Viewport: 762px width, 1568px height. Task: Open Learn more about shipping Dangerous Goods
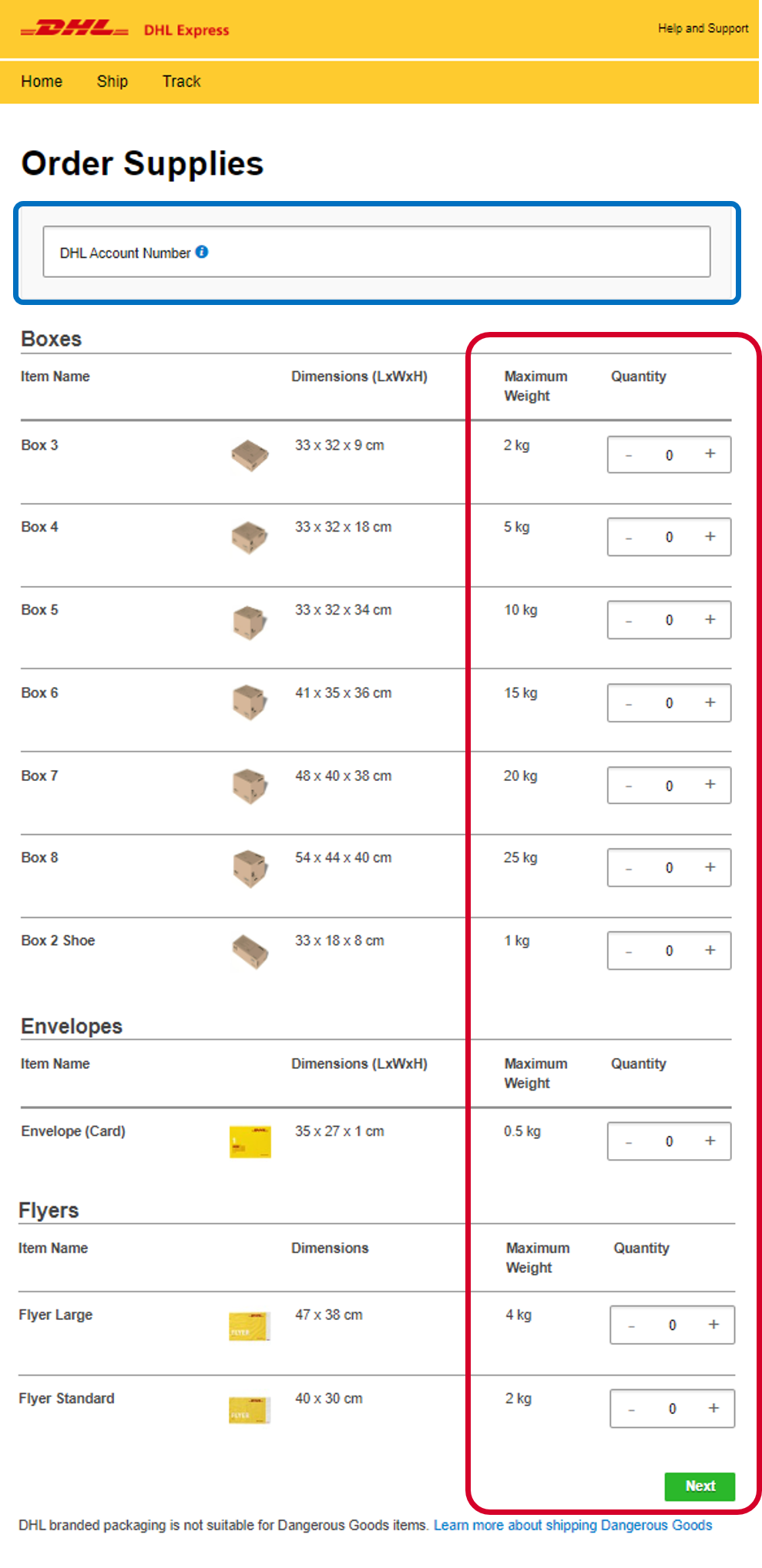(x=572, y=1525)
